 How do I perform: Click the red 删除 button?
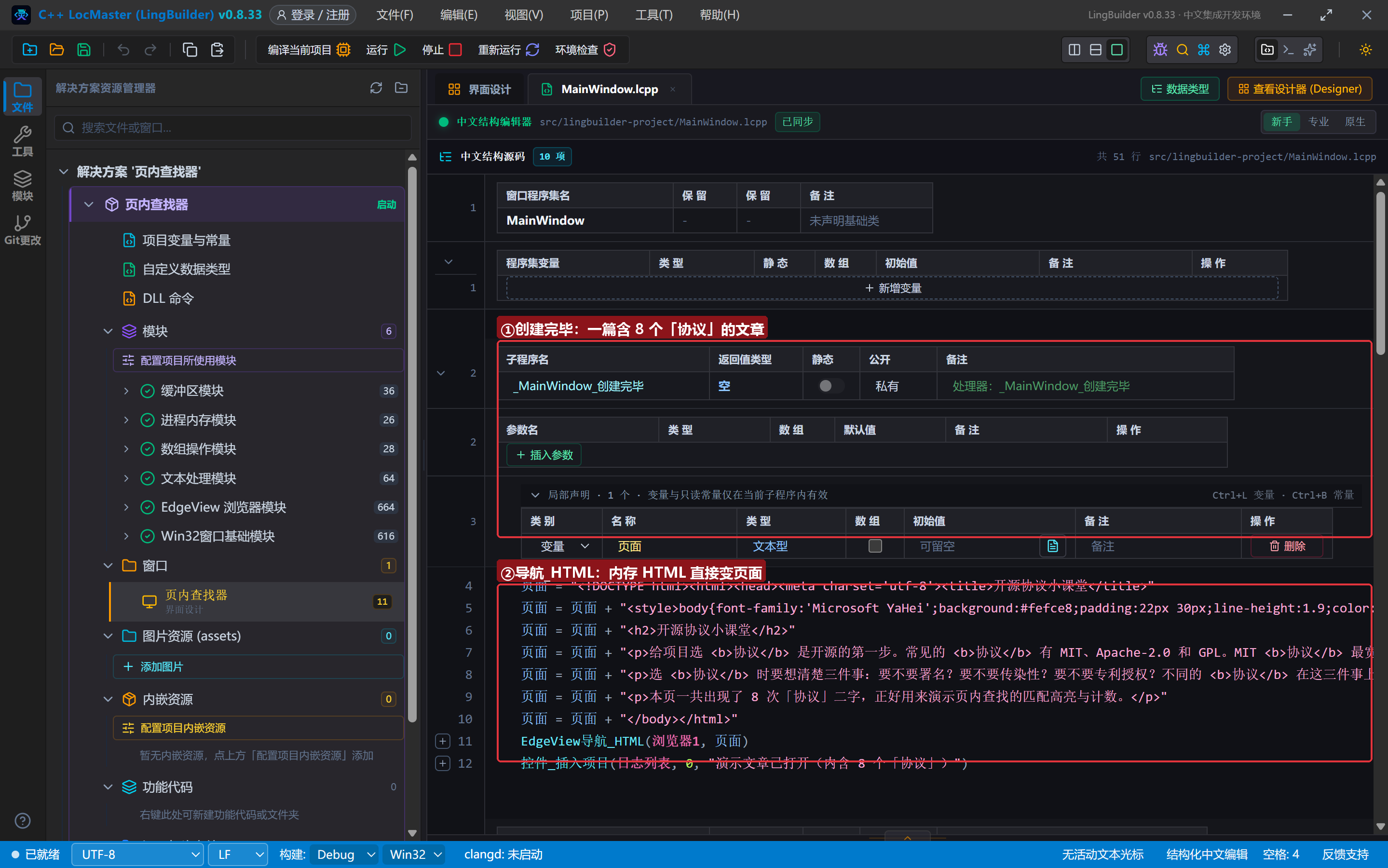click(x=1287, y=546)
